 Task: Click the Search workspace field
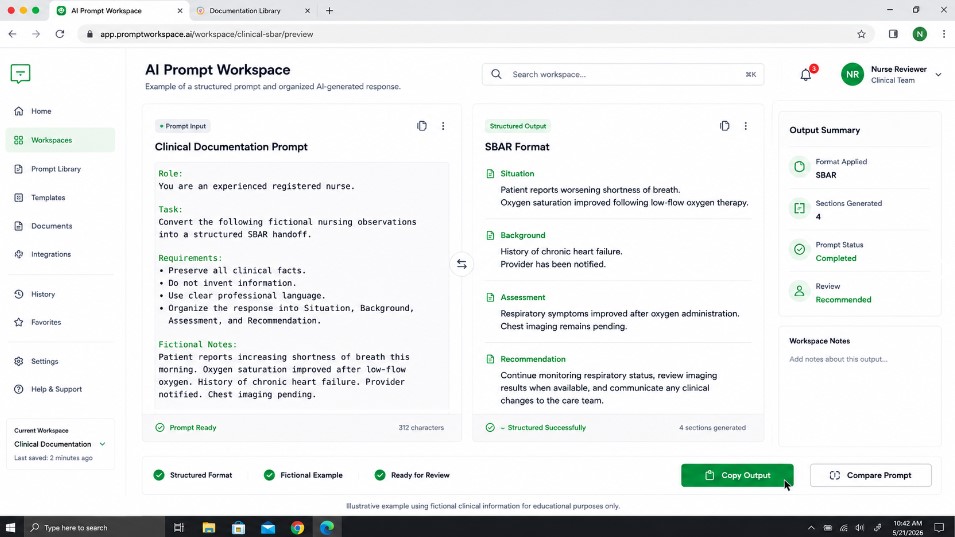point(622,74)
